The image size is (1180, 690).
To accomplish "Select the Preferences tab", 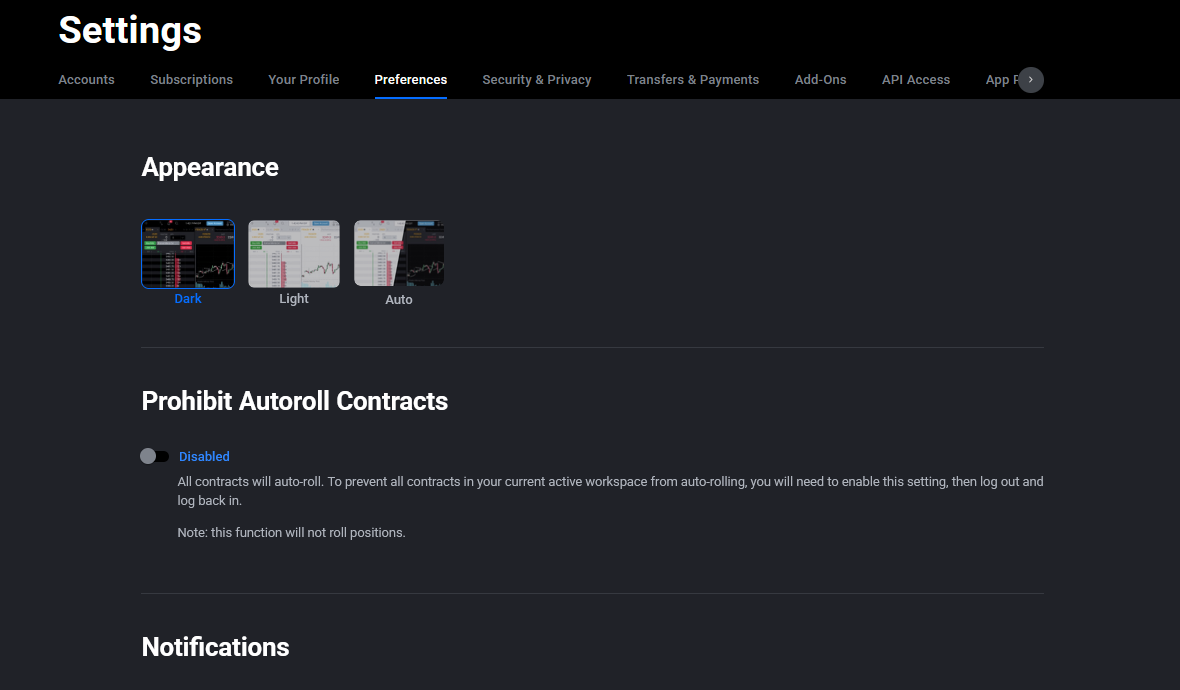I will click(410, 80).
